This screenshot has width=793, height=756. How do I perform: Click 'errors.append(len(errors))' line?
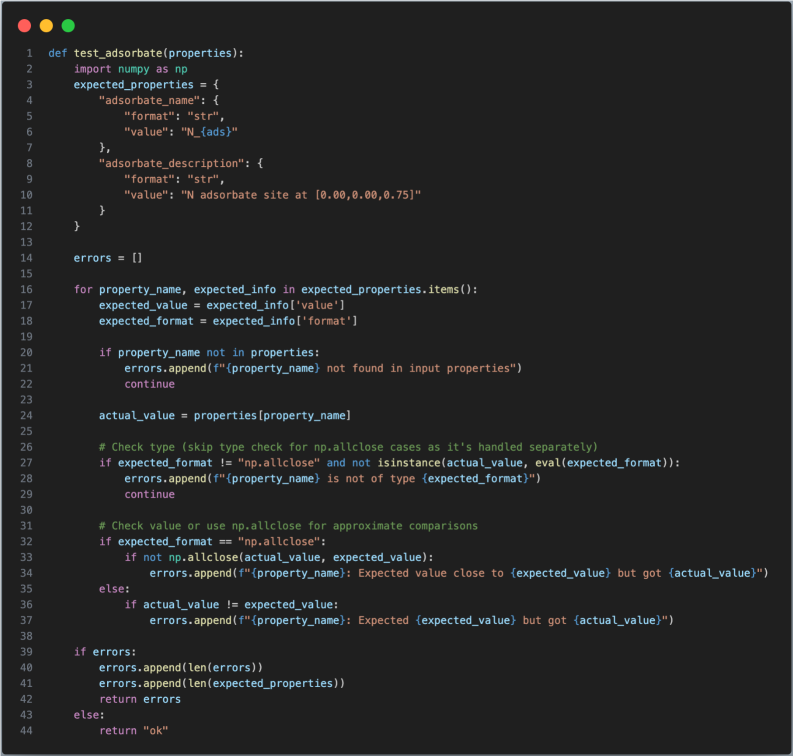click(x=181, y=668)
